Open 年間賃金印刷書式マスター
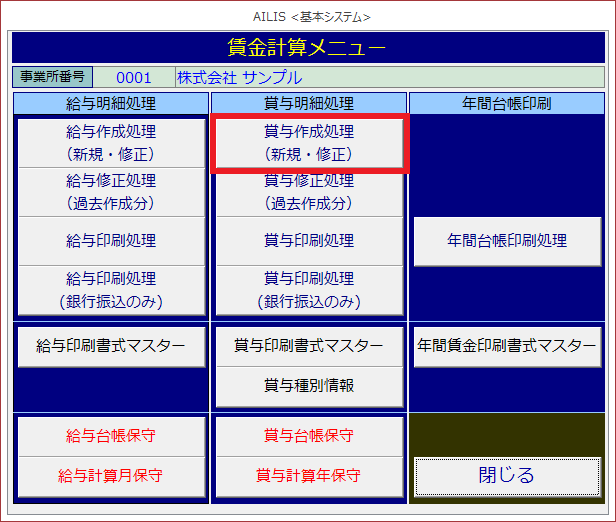Viewport: 616px width, 522px height. tap(507, 346)
